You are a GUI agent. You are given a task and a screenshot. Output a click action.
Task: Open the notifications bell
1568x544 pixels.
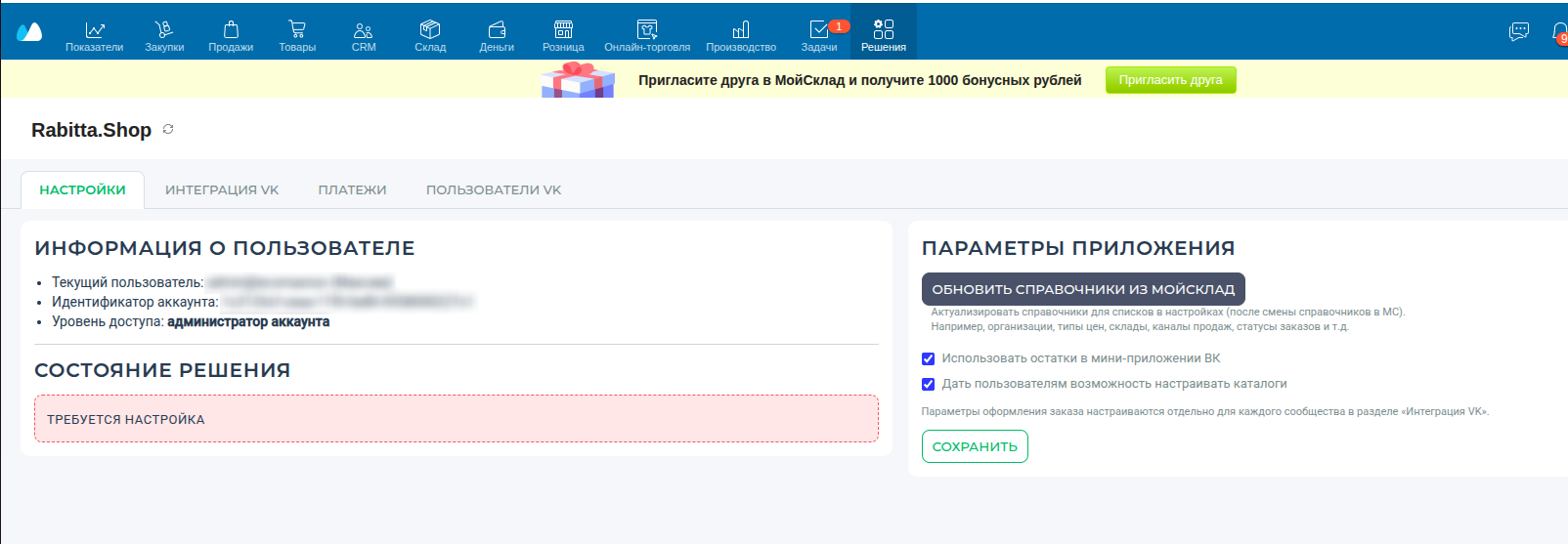point(1559,32)
